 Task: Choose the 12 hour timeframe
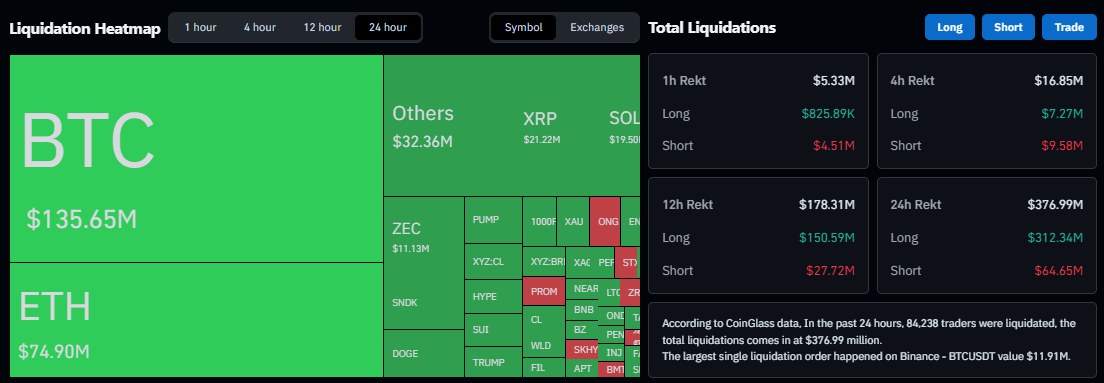coord(322,27)
